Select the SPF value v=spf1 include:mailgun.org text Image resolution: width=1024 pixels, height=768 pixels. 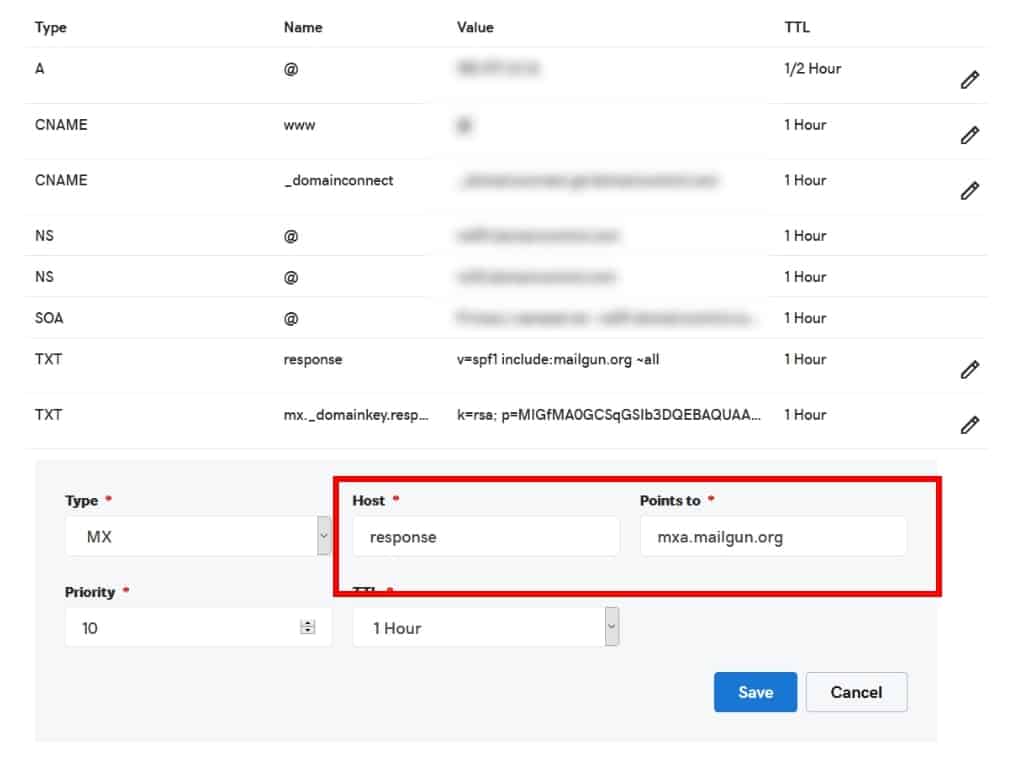coord(558,359)
